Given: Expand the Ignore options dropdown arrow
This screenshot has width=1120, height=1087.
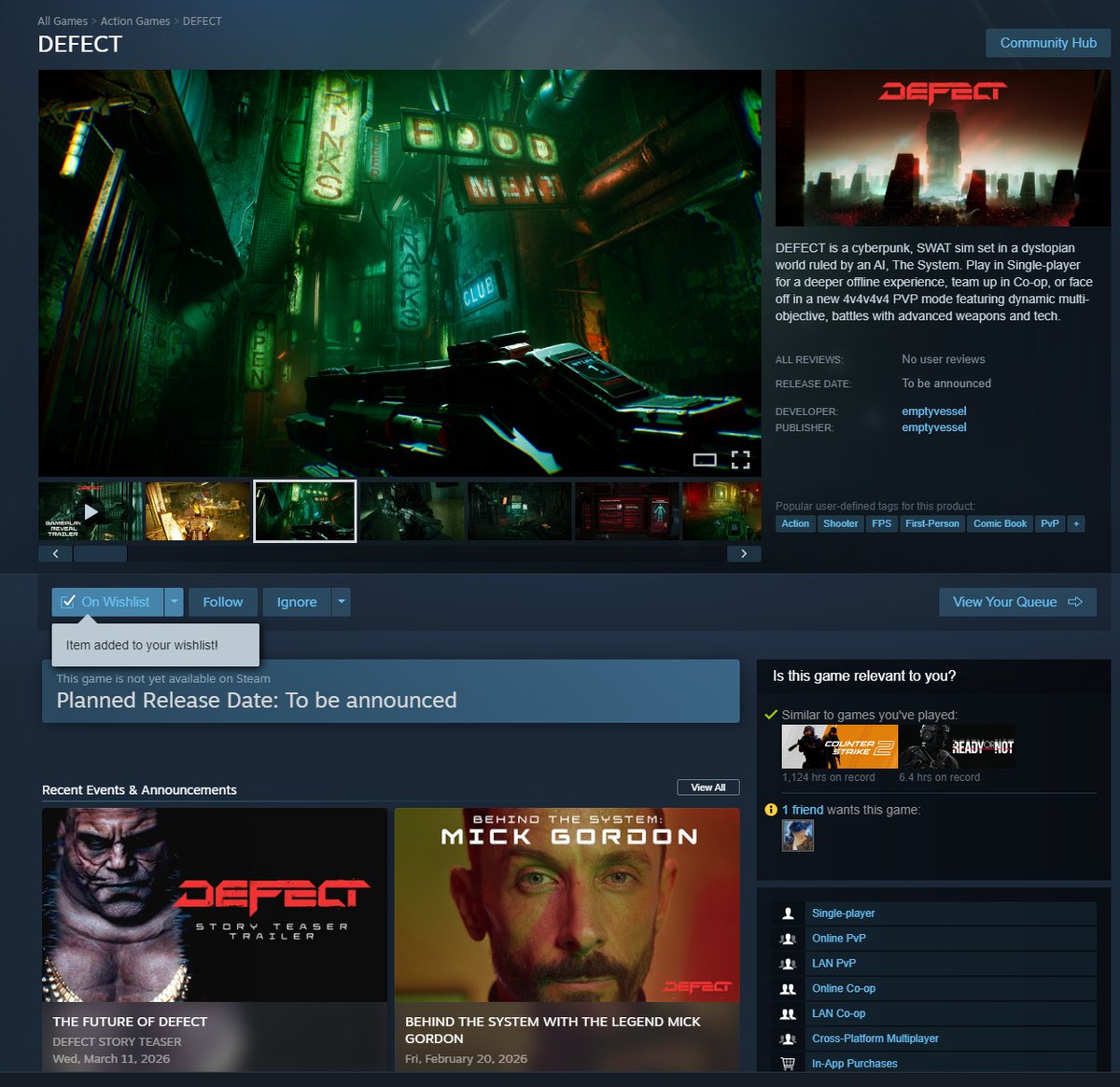Looking at the screenshot, I should (342, 602).
